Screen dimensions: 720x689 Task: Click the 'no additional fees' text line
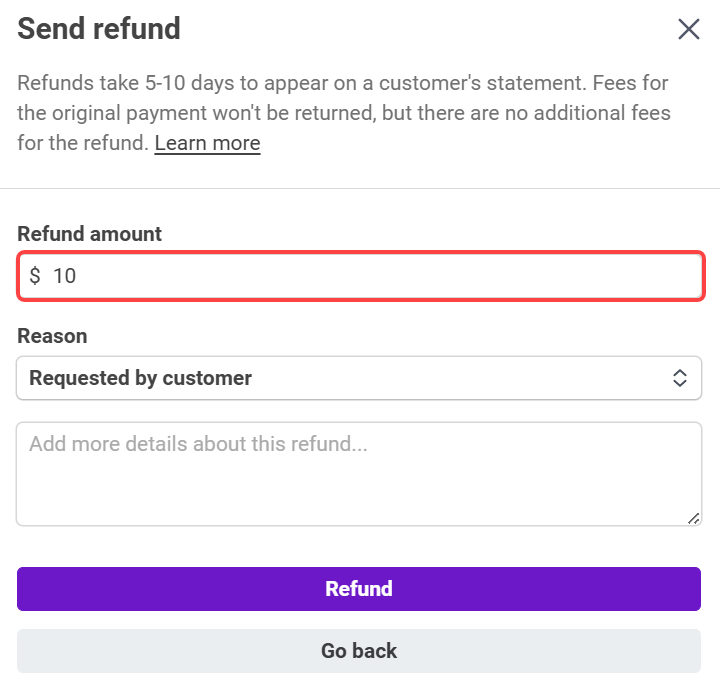tap(560, 113)
